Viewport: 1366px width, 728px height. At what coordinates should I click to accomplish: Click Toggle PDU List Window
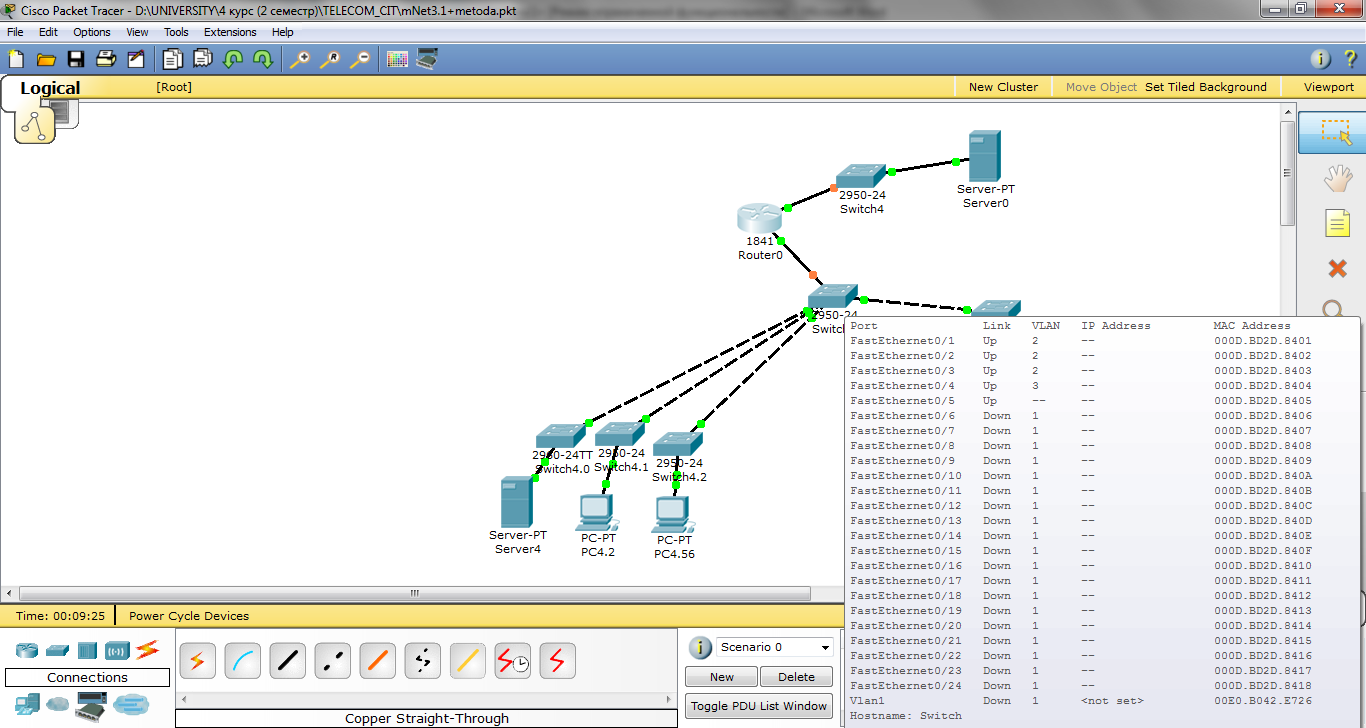click(759, 706)
